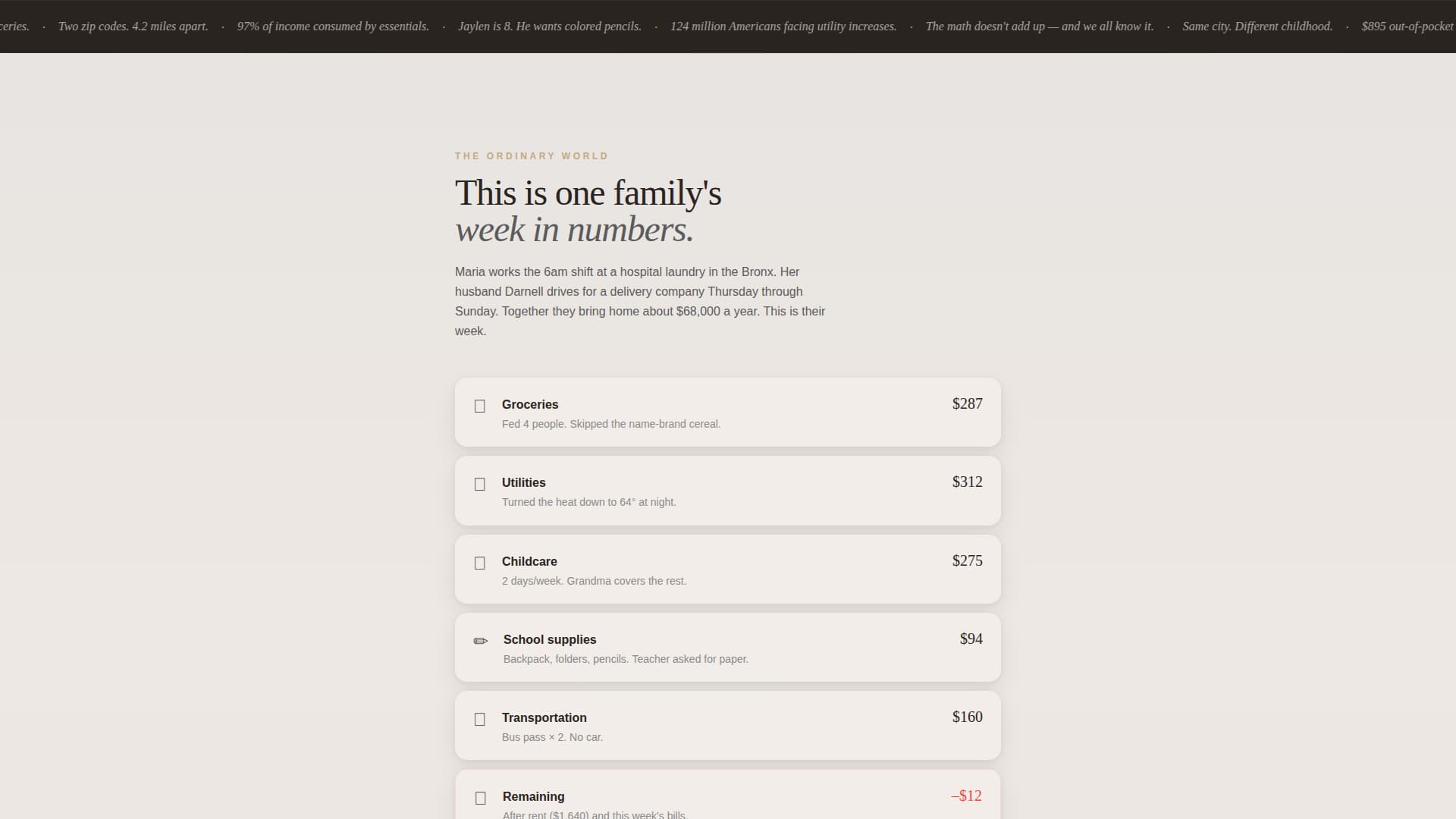
Task: Select the $287 Groceries amount
Action: 967,403
